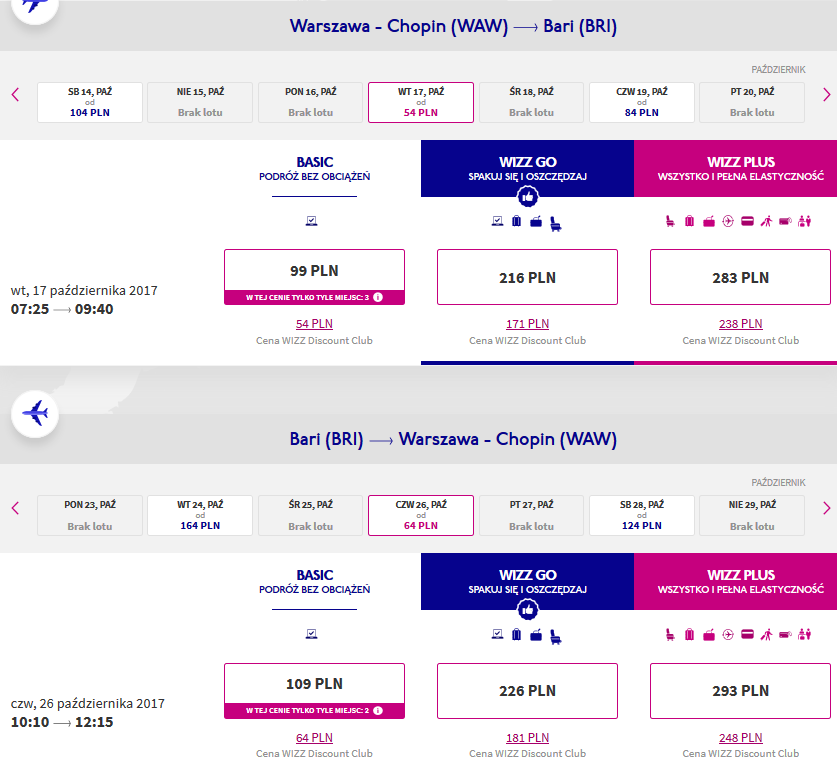Viewport: 837px width, 770px height.
Task: Click airport check-in plane icon in outbound WIZZ PLUS
Action: coord(728,221)
